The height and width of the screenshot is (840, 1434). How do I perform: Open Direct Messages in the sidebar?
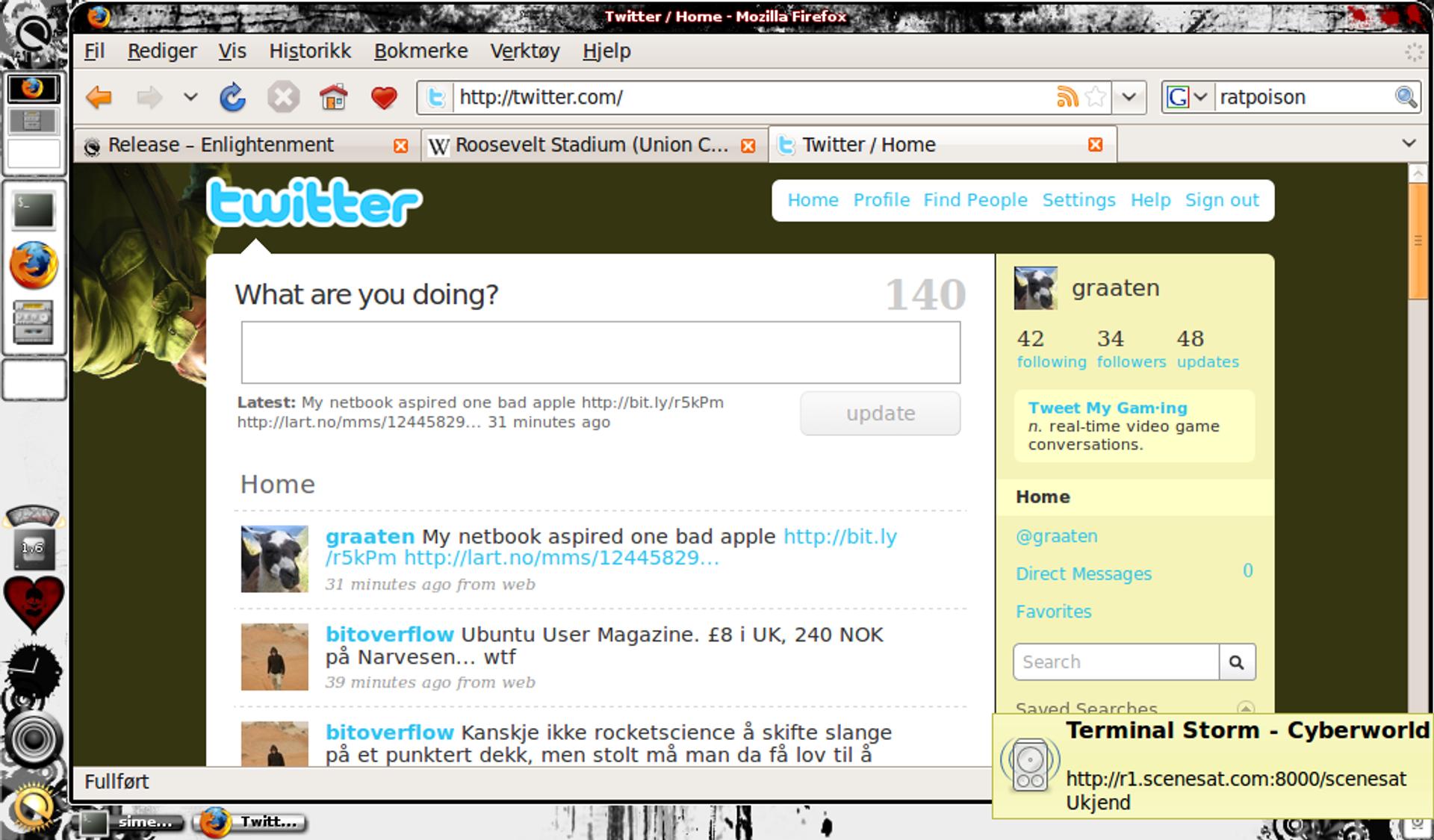coord(1084,573)
